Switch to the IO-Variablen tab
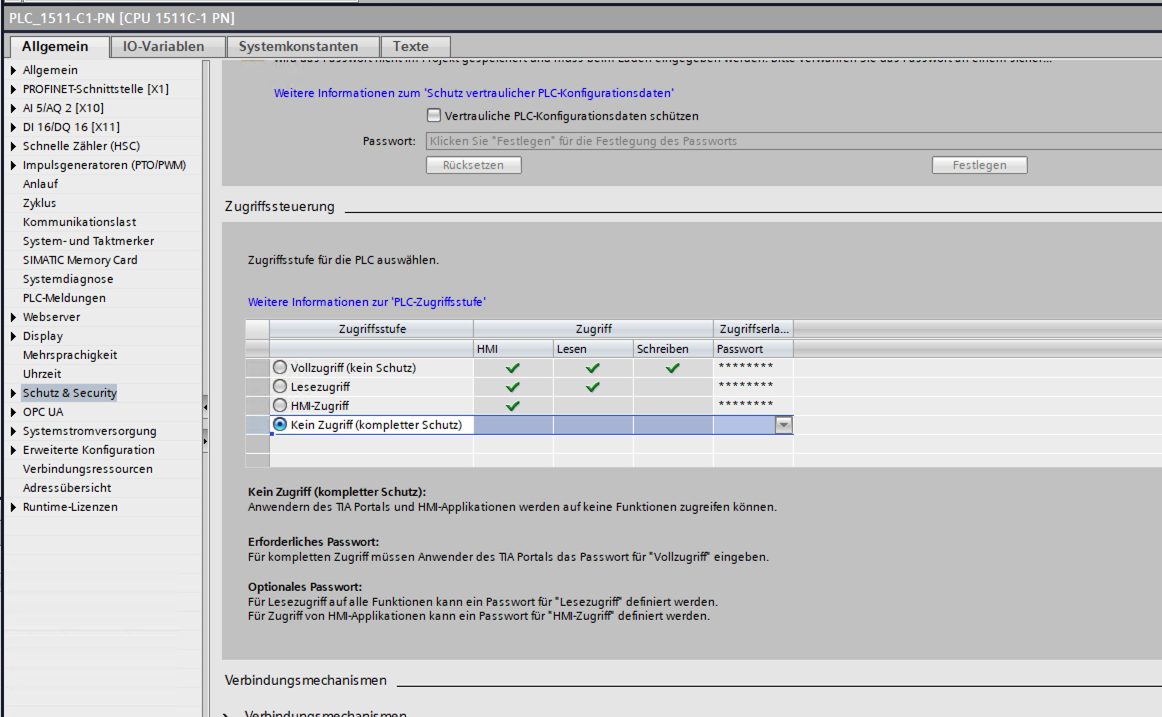This screenshot has width=1162, height=717. tap(164, 47)
